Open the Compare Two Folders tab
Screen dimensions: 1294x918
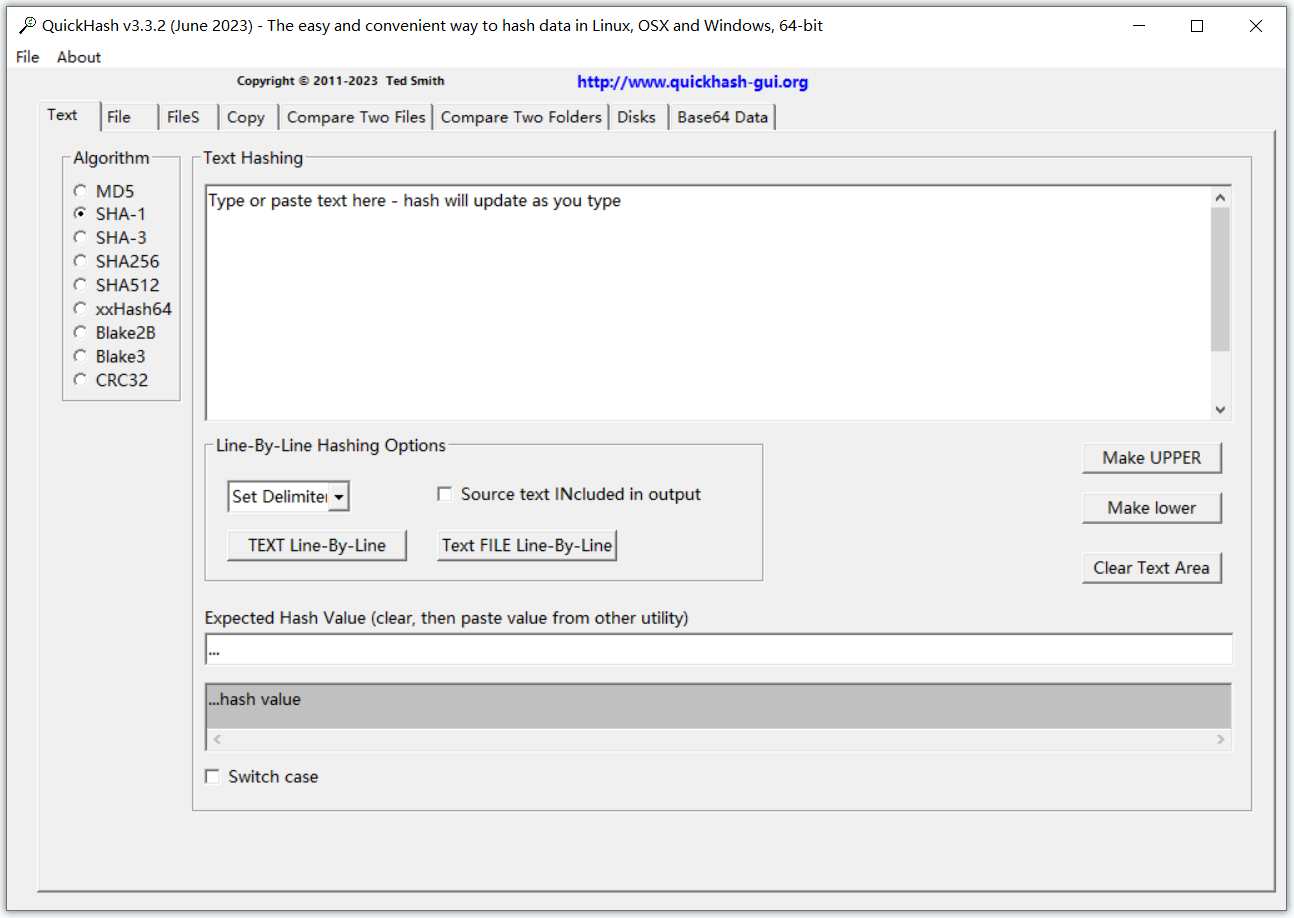[x=521, y=117]
